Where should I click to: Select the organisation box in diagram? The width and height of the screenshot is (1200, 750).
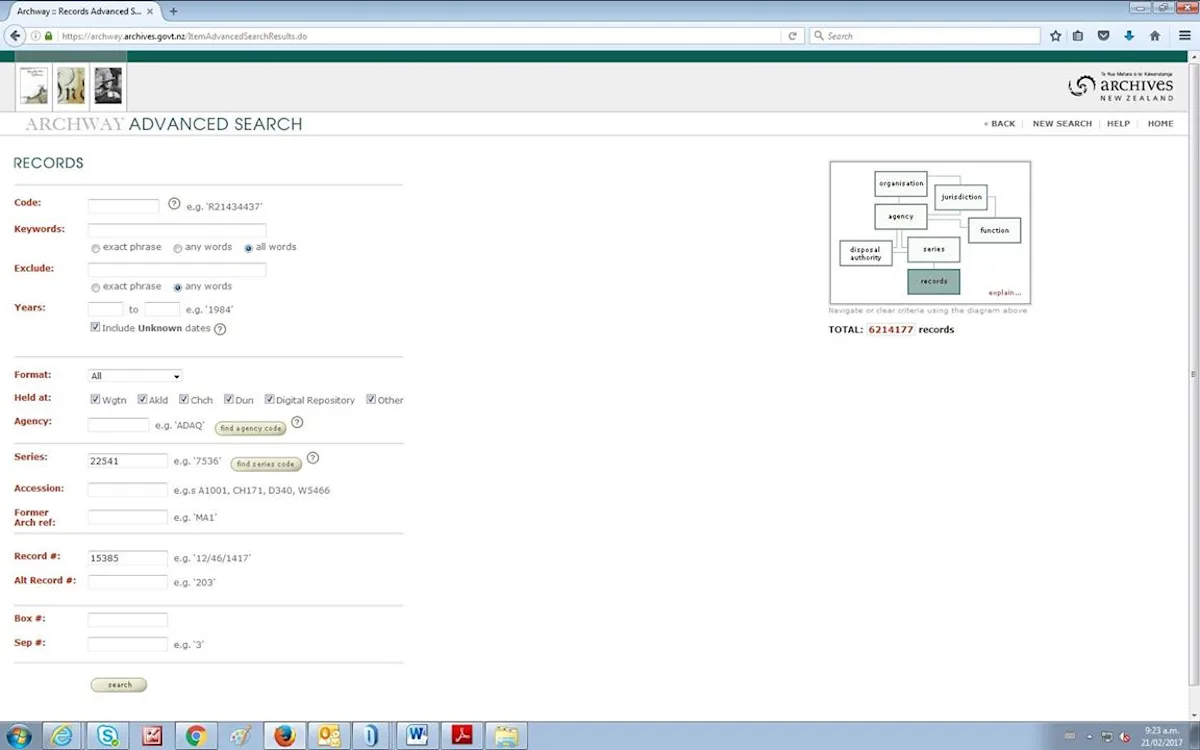[x=901, y=184]
